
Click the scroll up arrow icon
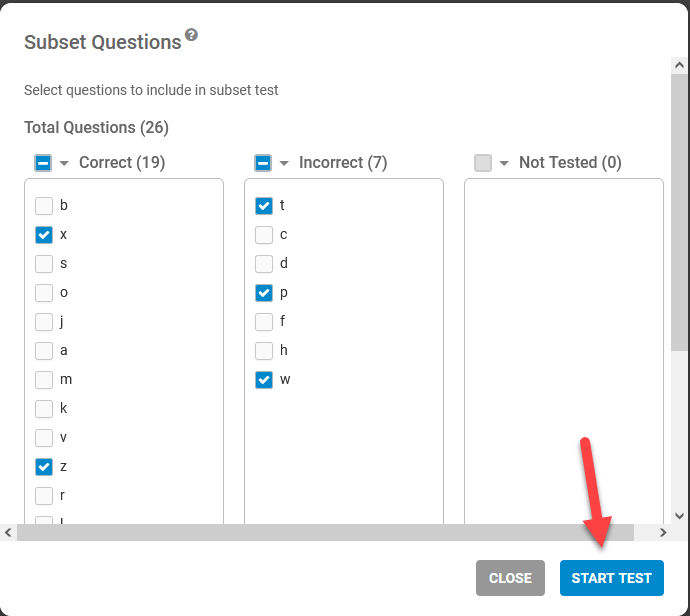679,66
